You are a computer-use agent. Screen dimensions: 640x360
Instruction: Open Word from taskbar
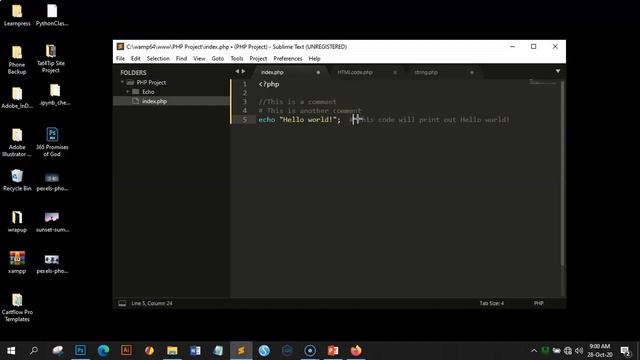click(195, 350)
